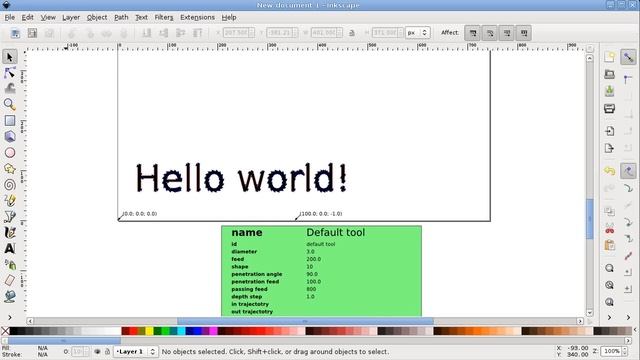Image resolution: width=640 pixels, height=360 pixels.
Task: Click the Zoom to fit selection icon
Action: point(609,268)
